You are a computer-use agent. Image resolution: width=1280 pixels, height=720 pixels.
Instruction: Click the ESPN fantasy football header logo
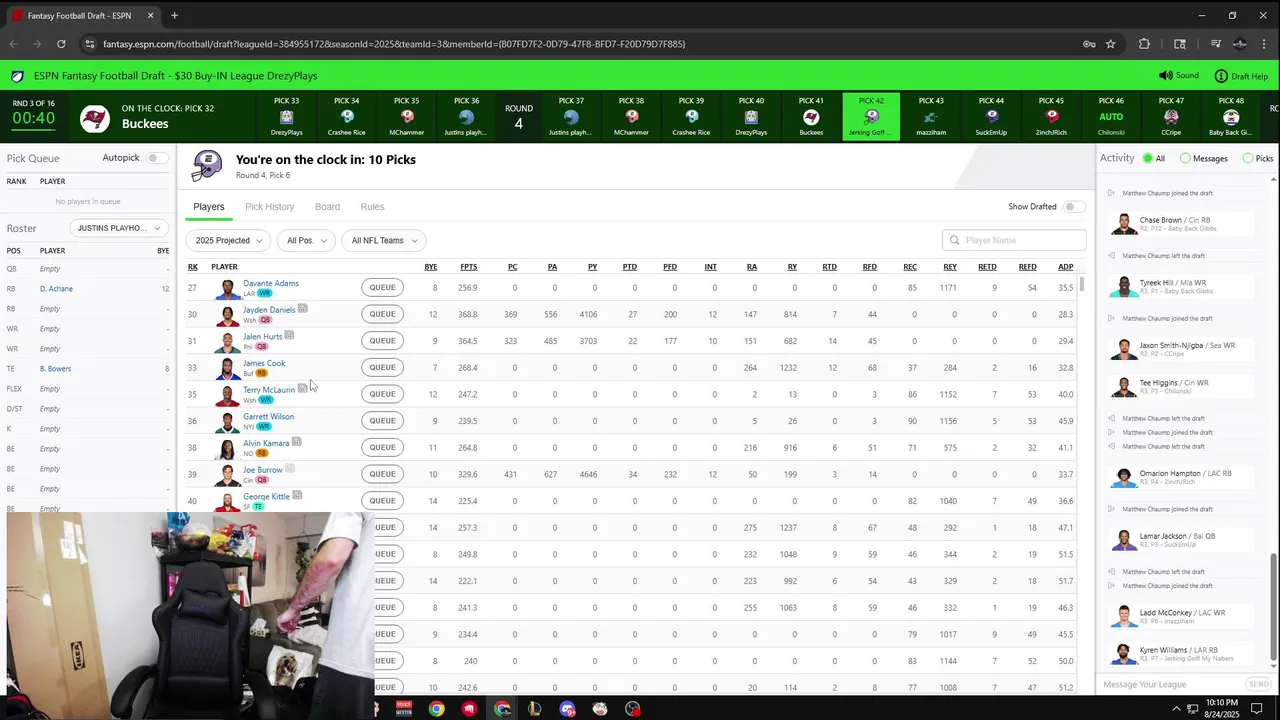click(17, 76)
